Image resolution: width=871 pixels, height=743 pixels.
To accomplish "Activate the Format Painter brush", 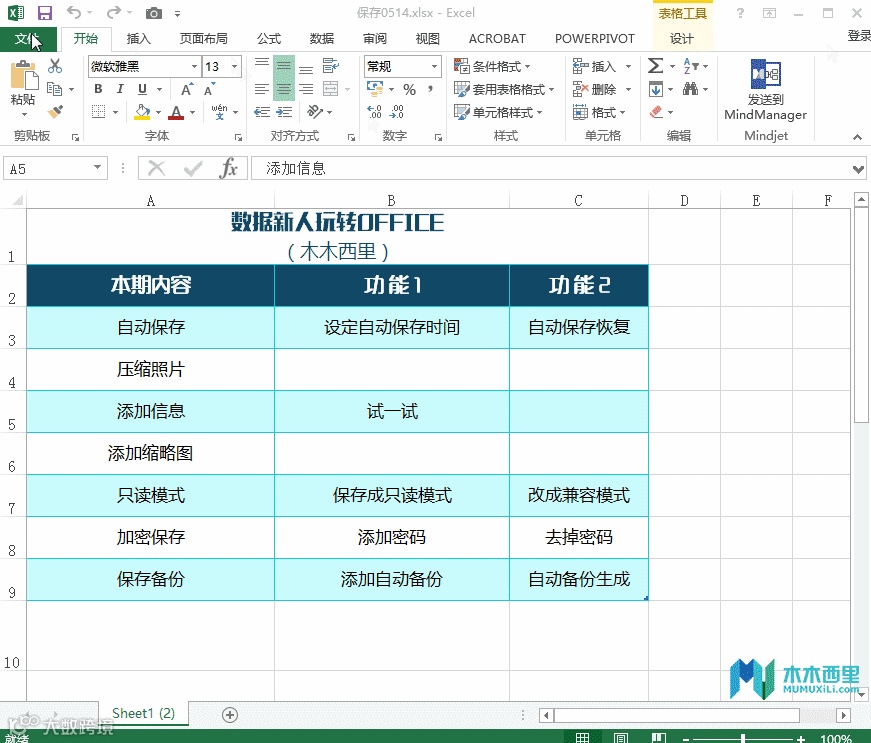I will (54, 112).
